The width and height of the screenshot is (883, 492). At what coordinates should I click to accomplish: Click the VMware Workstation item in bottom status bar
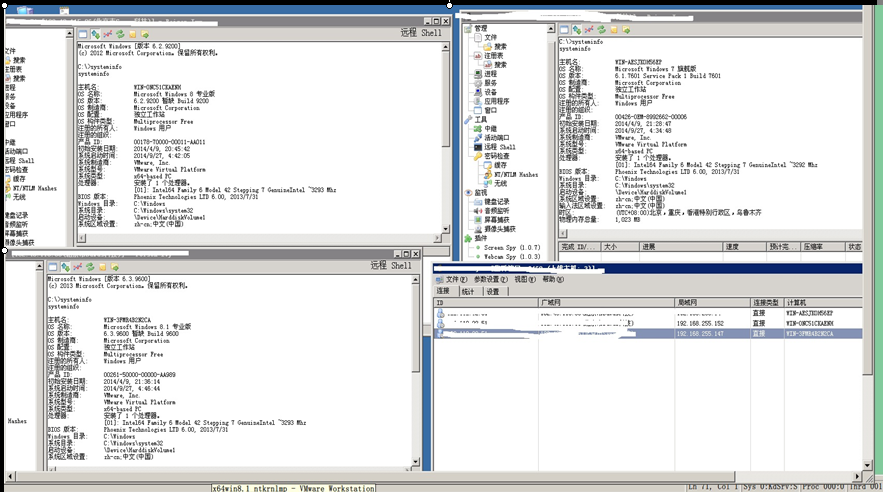coord(293,488)
